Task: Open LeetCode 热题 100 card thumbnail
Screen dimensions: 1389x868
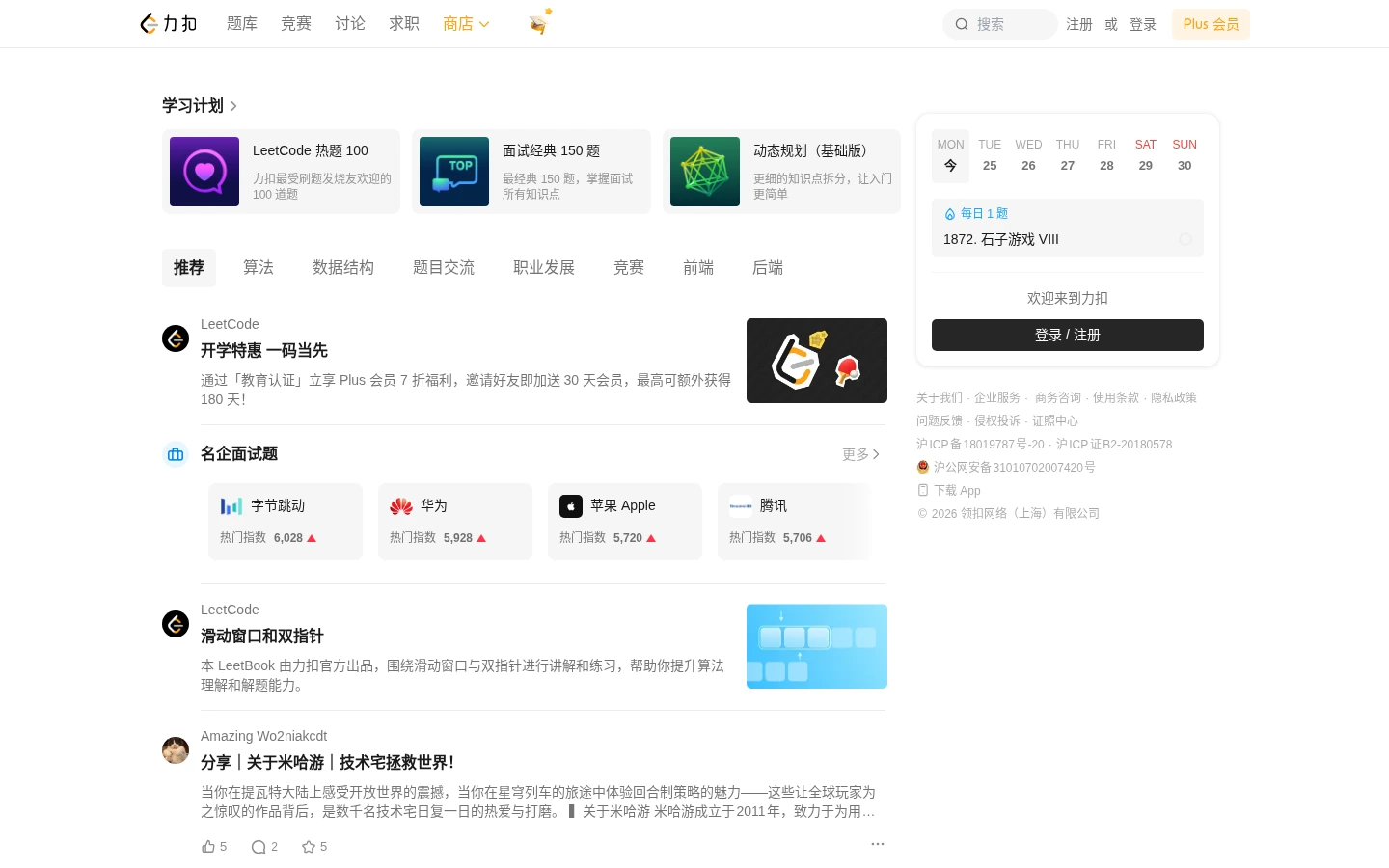Action: coord(204,172)
